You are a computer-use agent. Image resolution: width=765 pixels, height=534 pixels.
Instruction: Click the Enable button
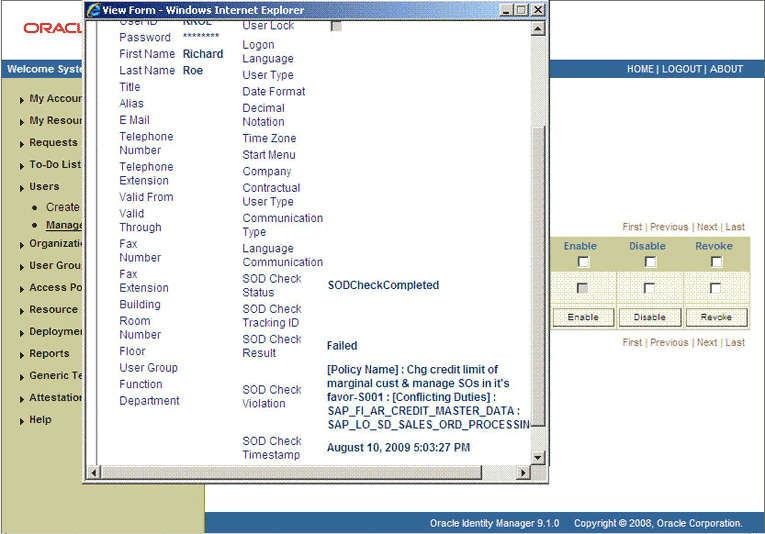pyautogui.click(x=583, y=317)
